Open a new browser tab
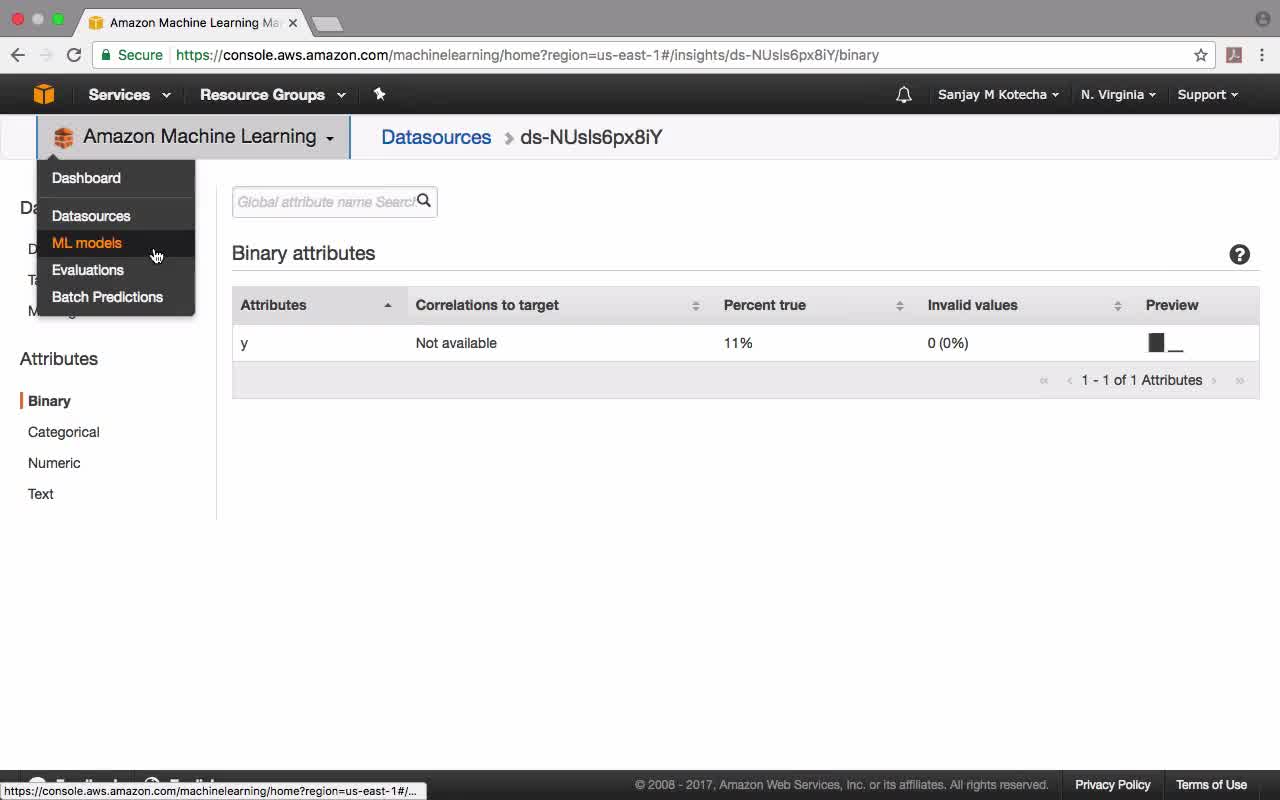Screen dimensions: 1280x800 click(327, 23)
